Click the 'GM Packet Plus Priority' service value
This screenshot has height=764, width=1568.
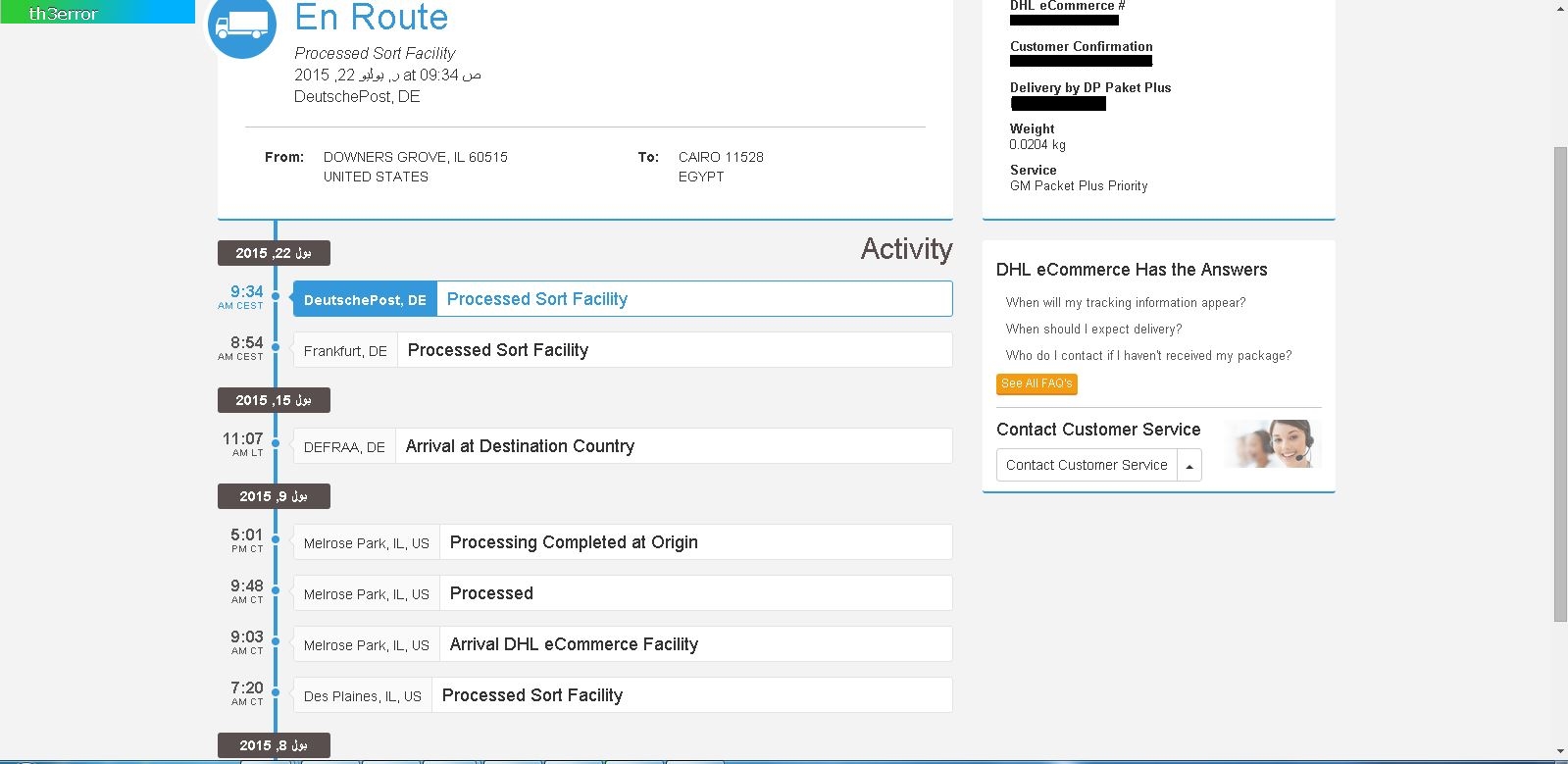1079,186
